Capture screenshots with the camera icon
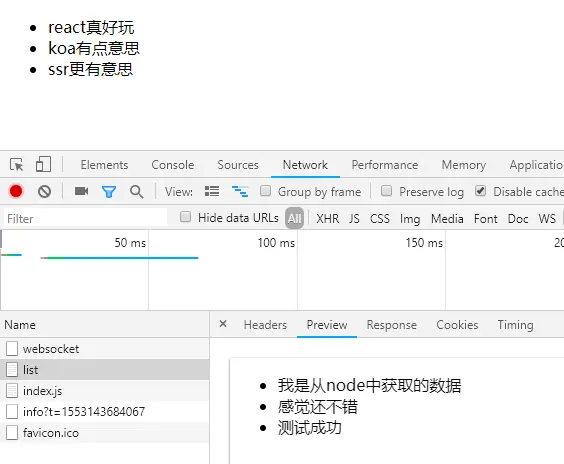 82,191
